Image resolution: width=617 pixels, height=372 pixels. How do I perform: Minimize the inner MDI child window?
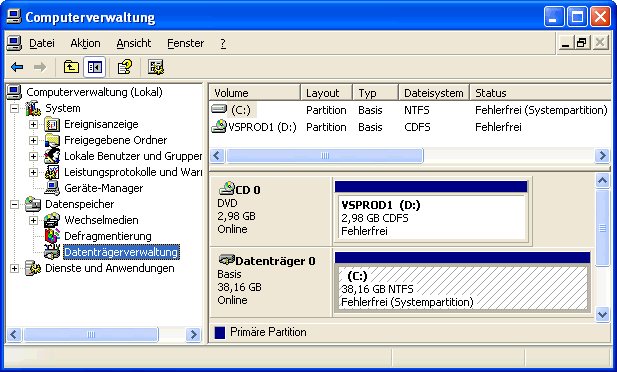point(566,43)
